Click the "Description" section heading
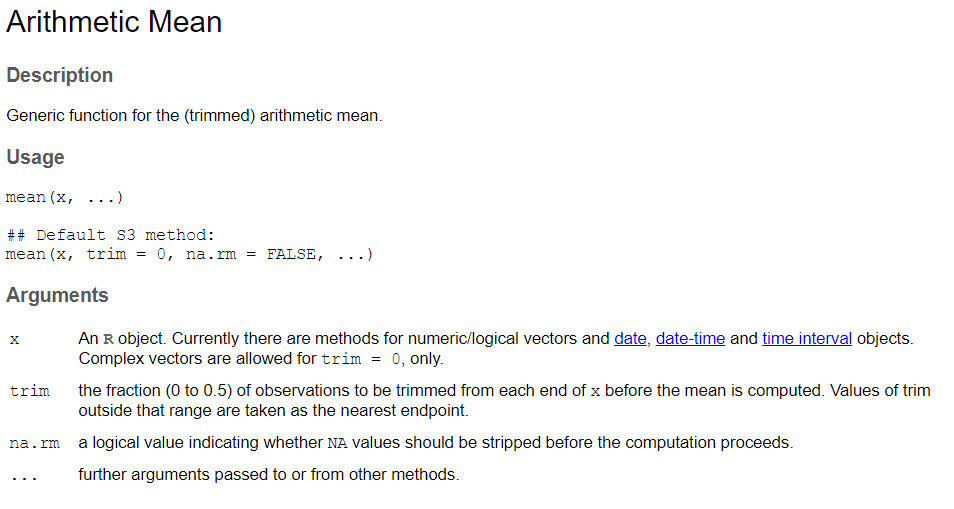954x509 pixels. click(x=59, y=75)
